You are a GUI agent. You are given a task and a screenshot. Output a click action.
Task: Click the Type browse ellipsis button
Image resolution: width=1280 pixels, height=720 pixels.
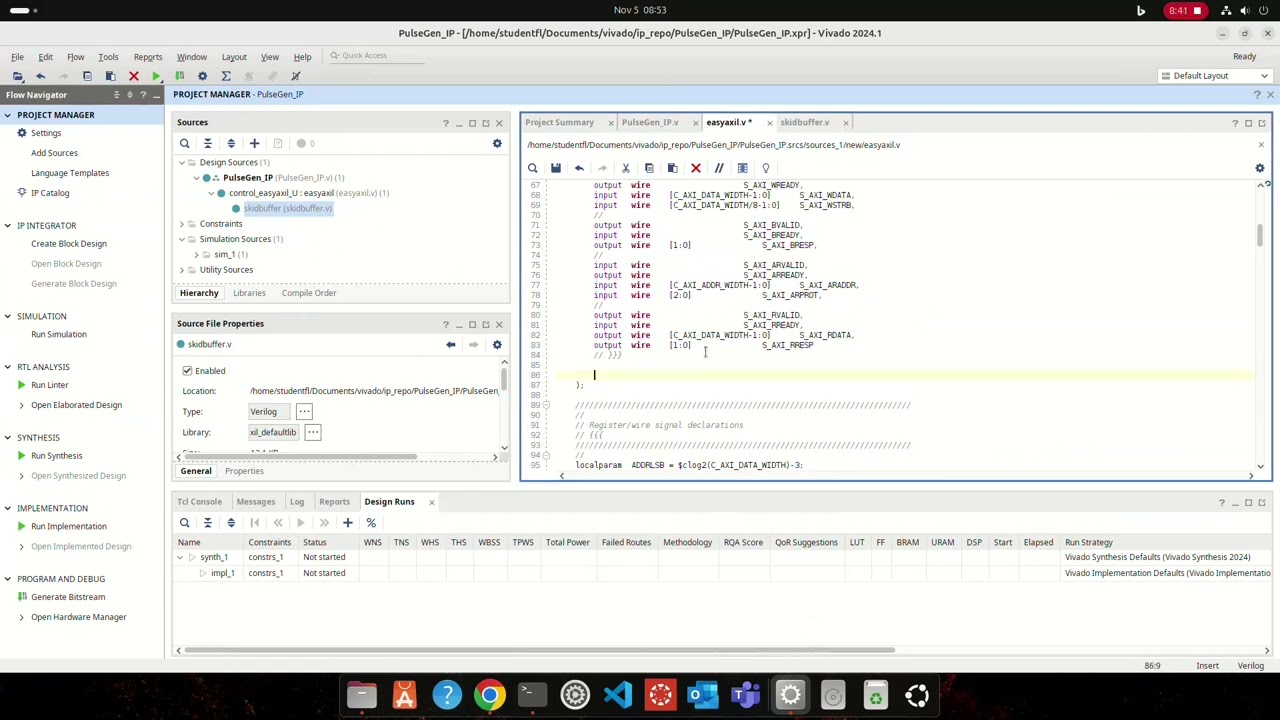[304, 412]
